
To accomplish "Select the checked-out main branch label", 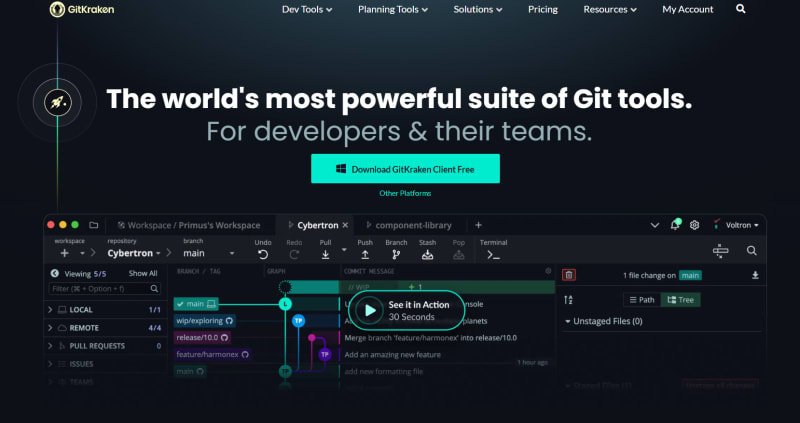I will coord(196,304).
